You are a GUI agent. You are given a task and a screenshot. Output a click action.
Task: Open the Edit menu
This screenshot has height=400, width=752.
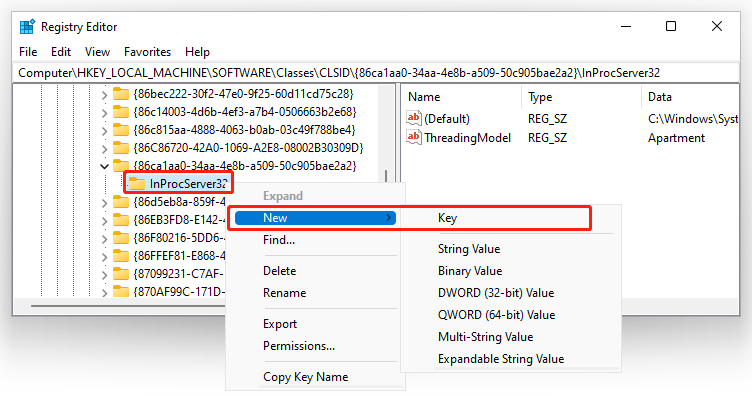coord(61,52)
